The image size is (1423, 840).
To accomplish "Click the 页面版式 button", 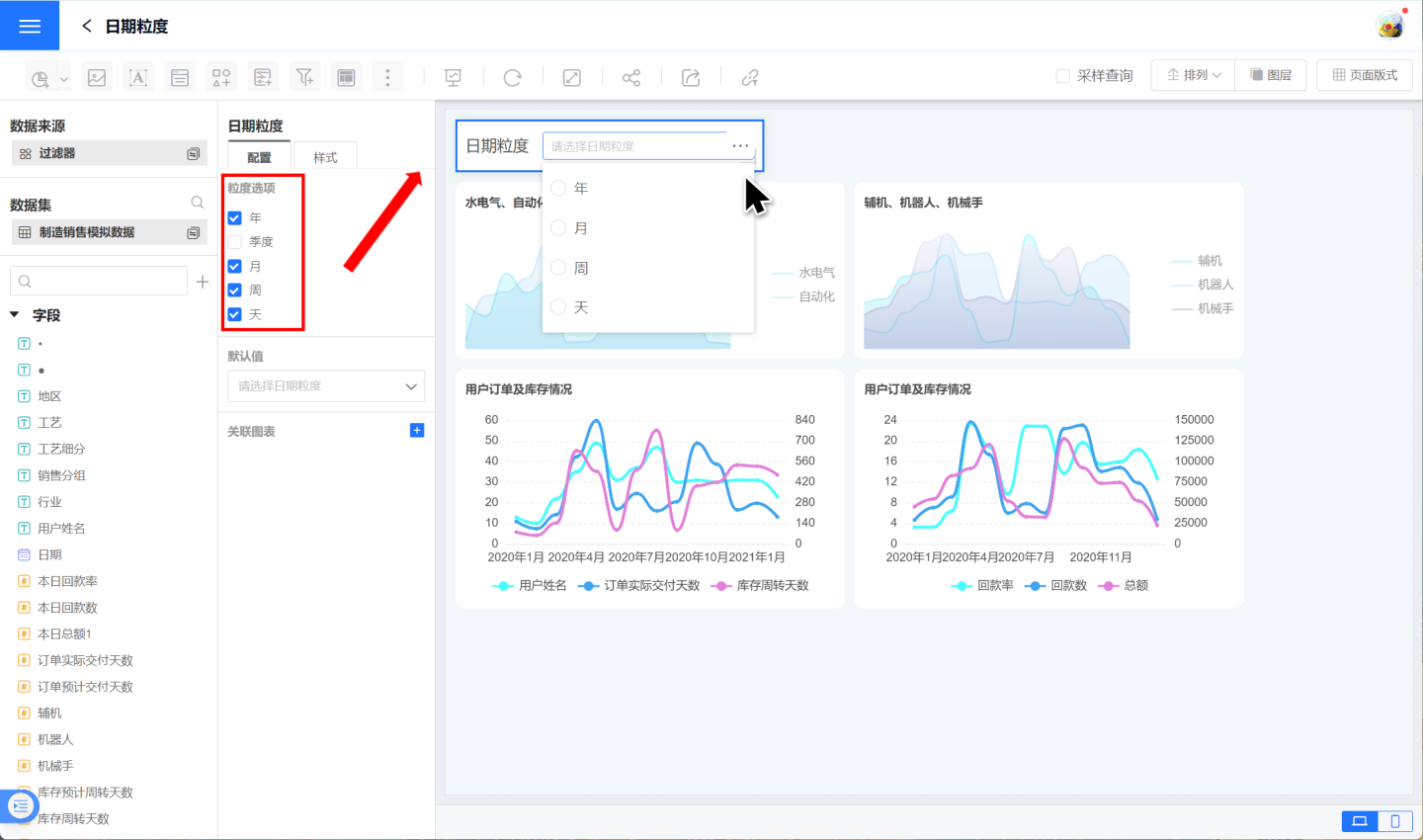I will [1365, 75].
